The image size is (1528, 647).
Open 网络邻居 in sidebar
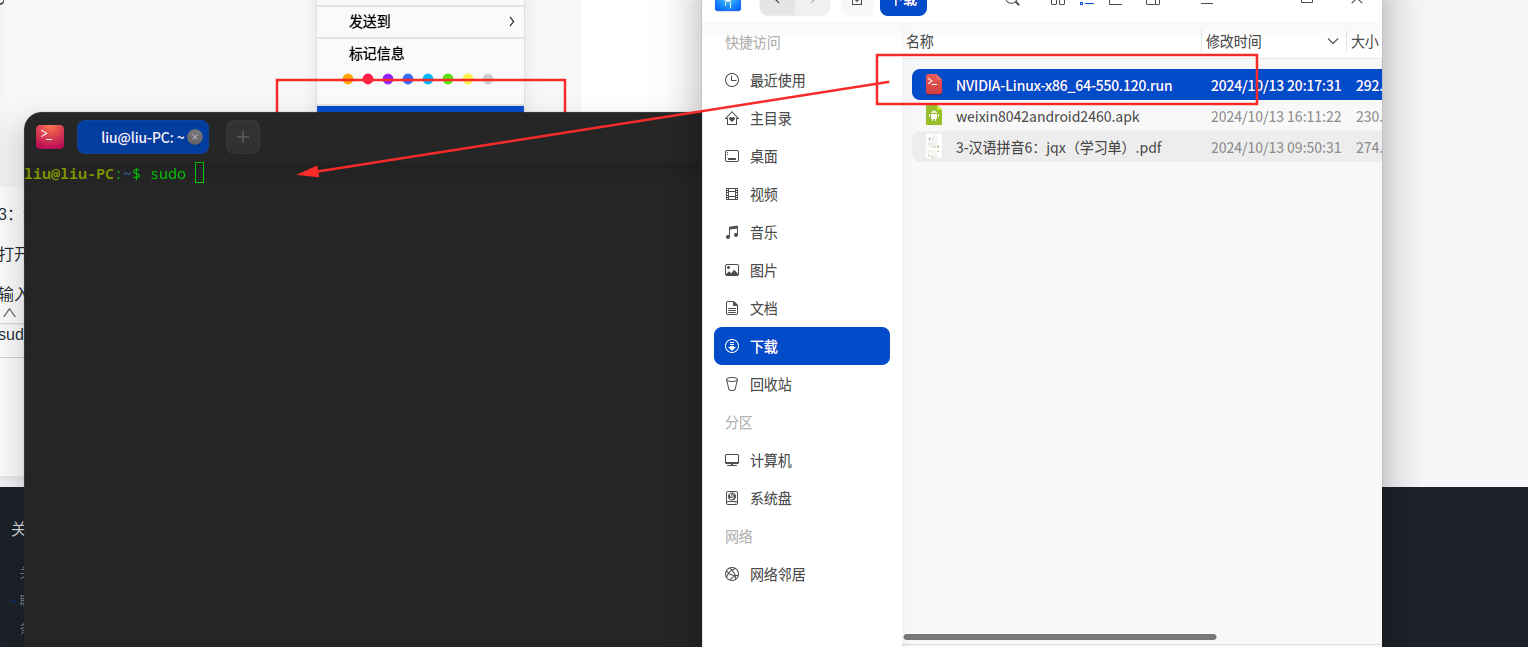click(802, 575)
